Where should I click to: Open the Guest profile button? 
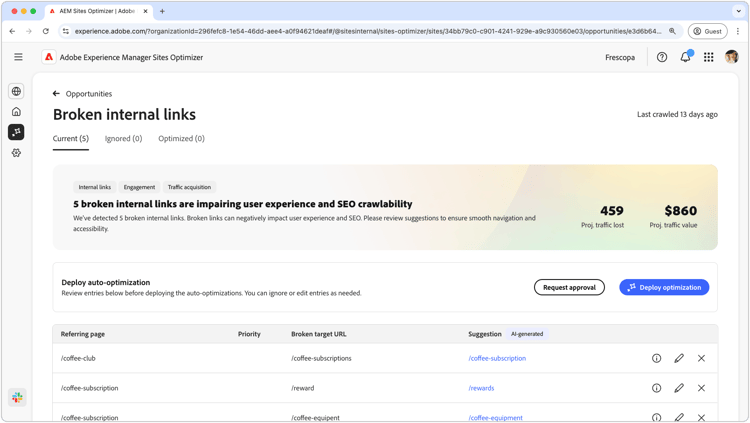(707, 31)
